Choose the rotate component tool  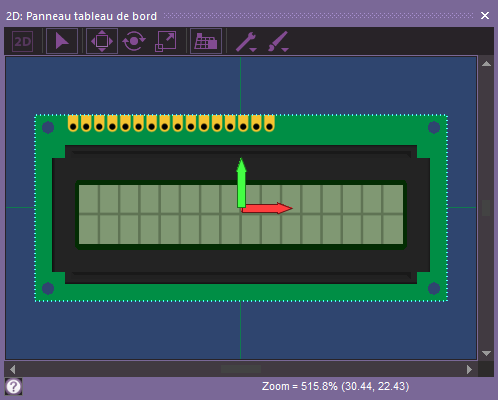[134, 41]
